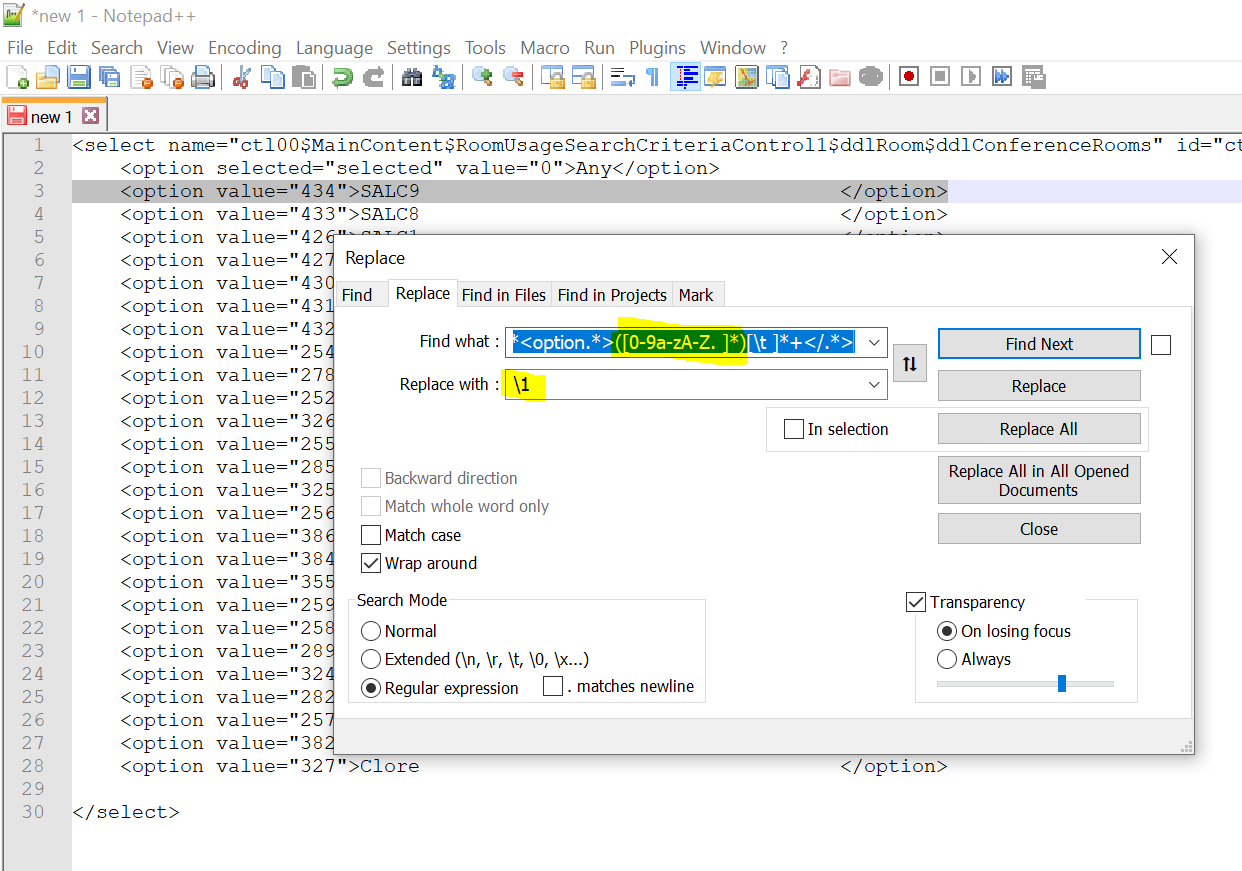Viewport: 1242px width, 871px height.
Task: Expand the Replace with history dropdown
Action: [x=875, y=385]
